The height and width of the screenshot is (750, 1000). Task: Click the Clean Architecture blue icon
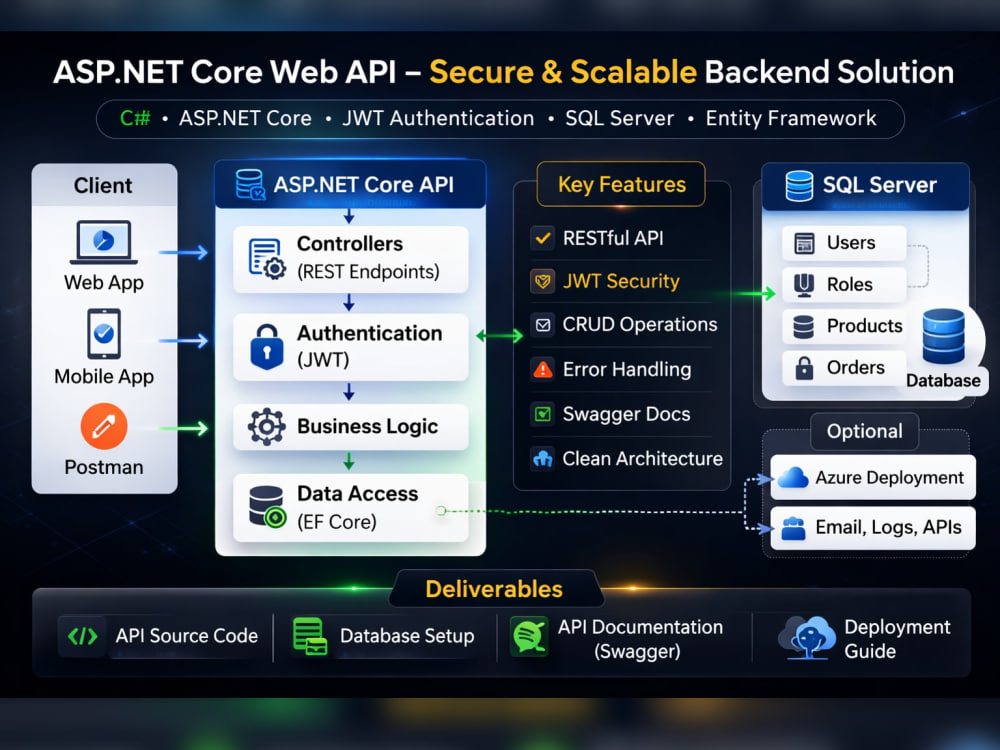click(543, 459)
